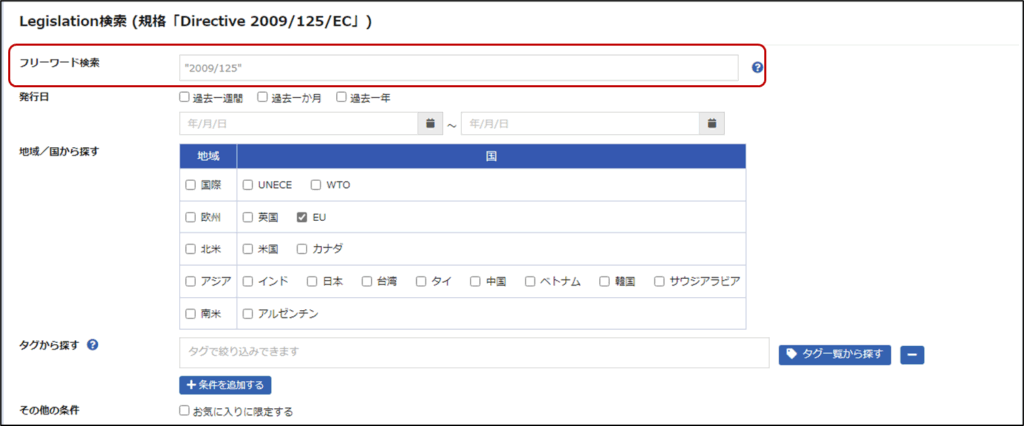The width and height of the screenshot is (1024, 426).
Task: Enable the 過去一か月 date filter
Action: pyautogui.click(x=263, y=97)
